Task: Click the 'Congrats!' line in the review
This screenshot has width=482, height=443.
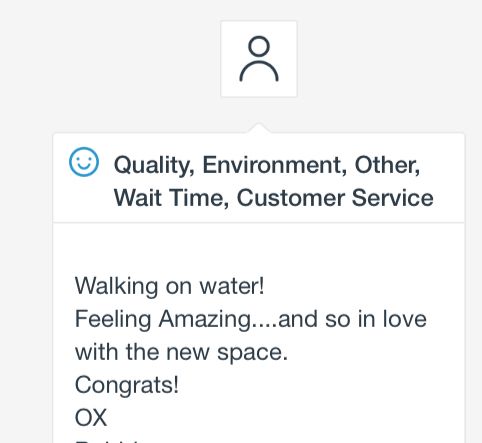Action: (127, 385)
